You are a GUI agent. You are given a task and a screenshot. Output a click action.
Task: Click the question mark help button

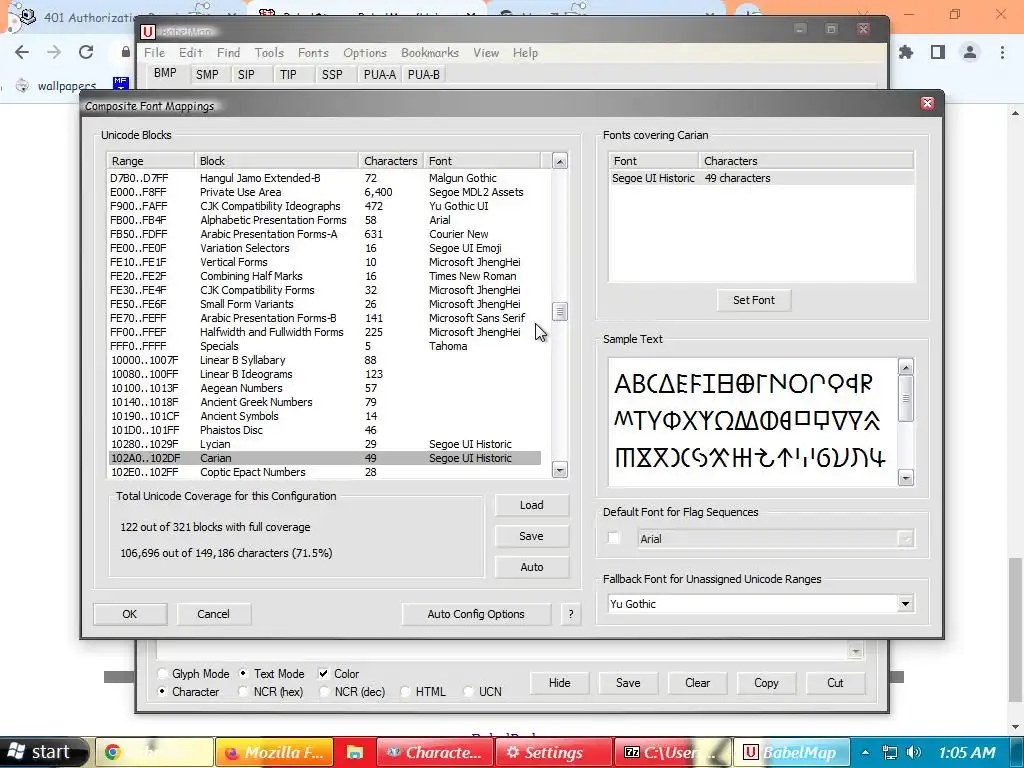571,614
